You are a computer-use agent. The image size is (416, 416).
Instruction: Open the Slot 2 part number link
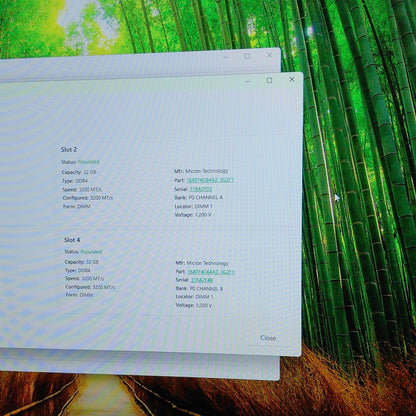[210, 180]
